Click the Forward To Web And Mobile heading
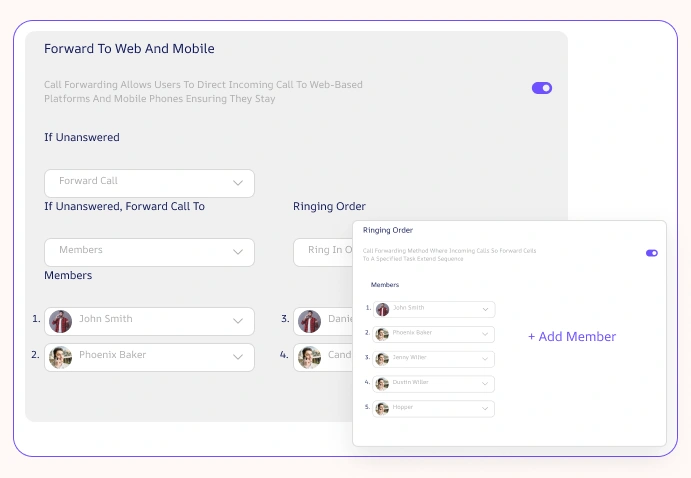 [x=129, y=48]
